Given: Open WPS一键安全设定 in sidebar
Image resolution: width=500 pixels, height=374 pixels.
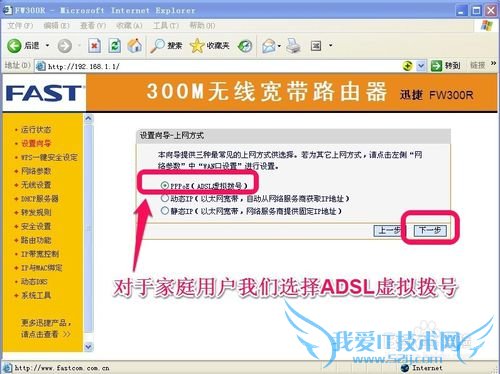Looking at the screenshot, I should [x=49, y=157].
